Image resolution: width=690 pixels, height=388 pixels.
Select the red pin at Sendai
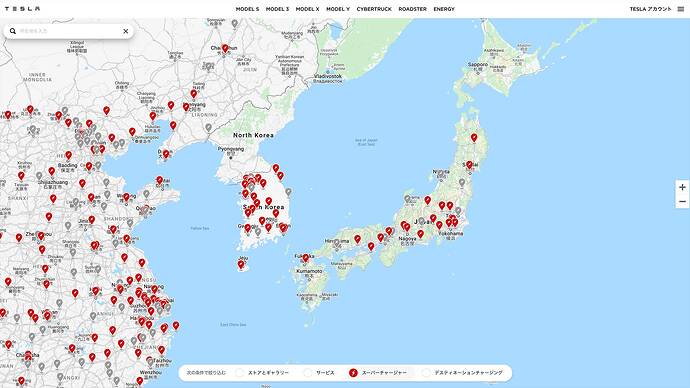point(469,165)
